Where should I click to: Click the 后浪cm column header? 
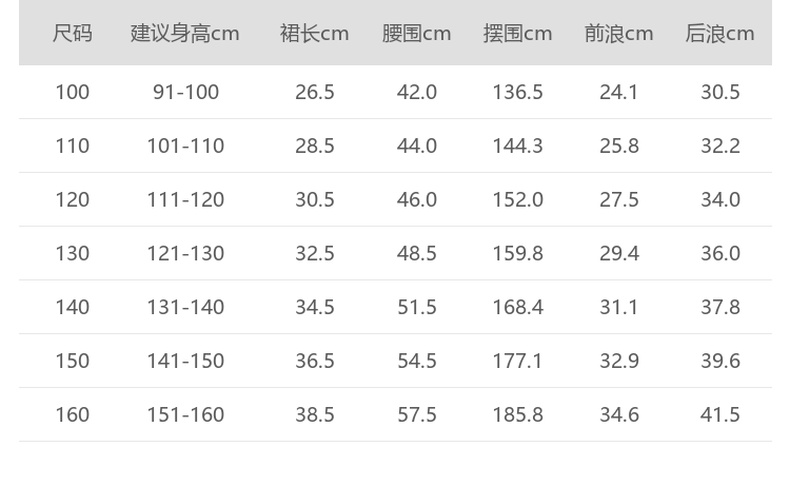click(x=719, y=33)
